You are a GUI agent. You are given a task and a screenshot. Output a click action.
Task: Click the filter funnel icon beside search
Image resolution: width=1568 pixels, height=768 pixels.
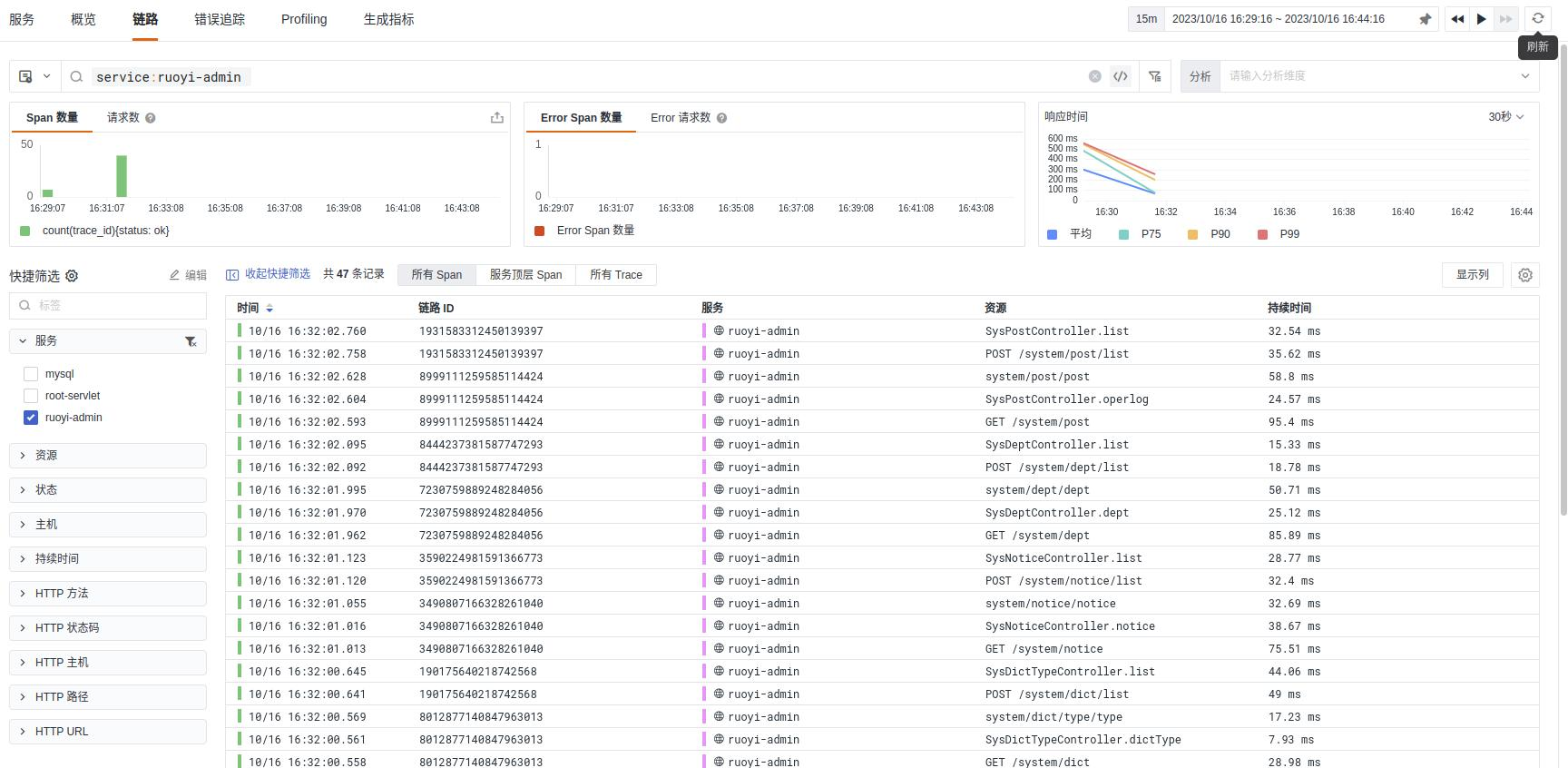tap(1154, 76)
